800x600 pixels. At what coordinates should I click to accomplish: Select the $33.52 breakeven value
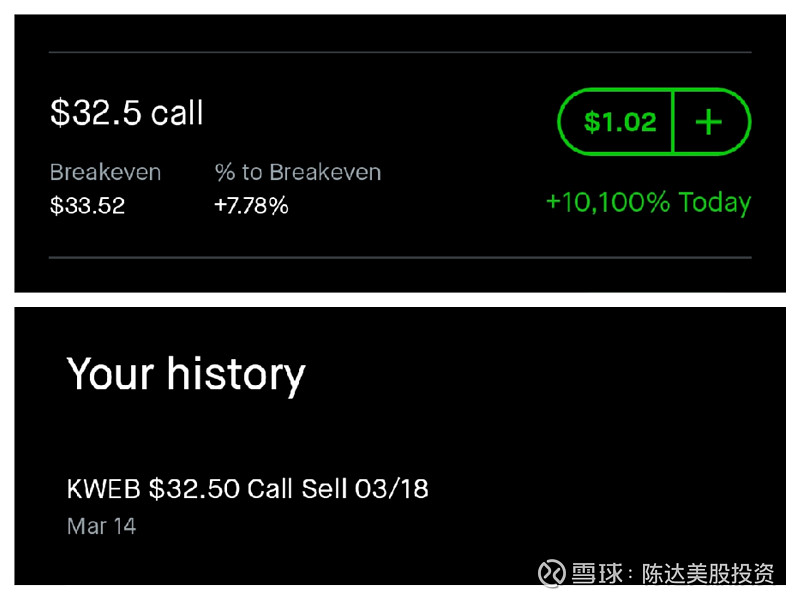pos(87,206)
